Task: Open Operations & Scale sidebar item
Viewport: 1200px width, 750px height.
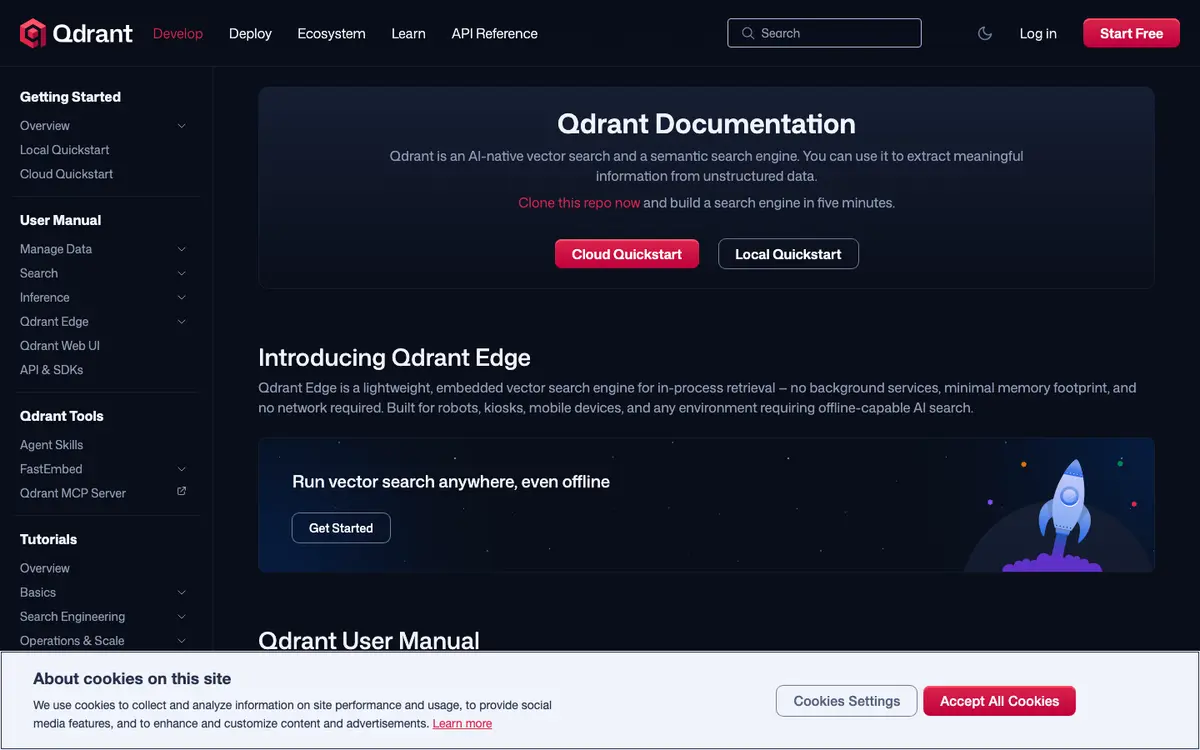Action: click(72, 640)
